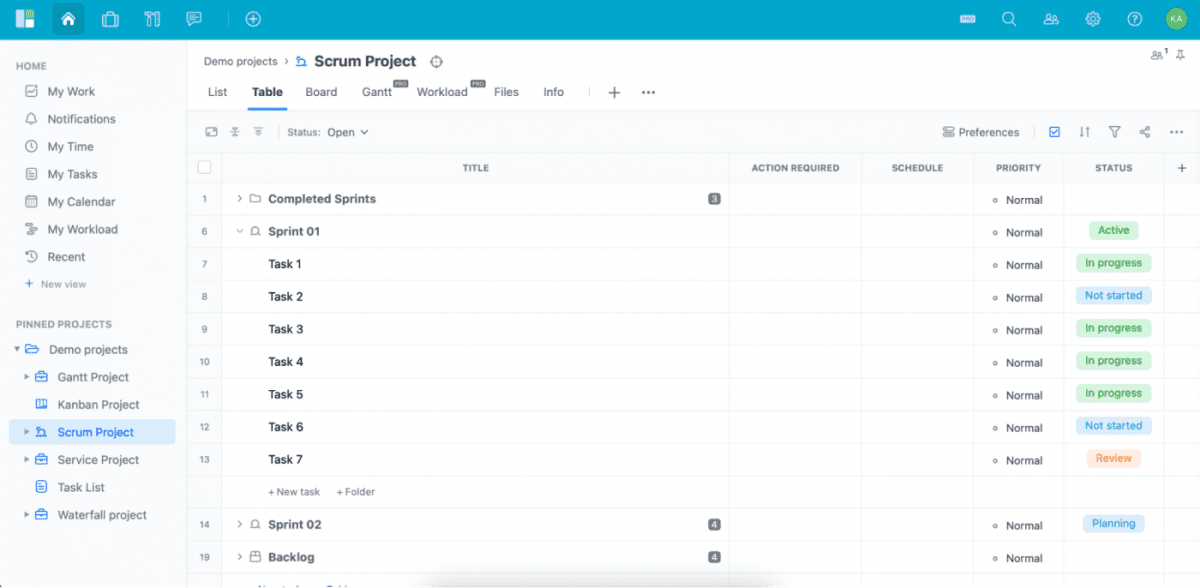Click the Help question-mark icon
Viewport: 1200px width, 588px height.
pyautogui.click(x=1135, y=18)
